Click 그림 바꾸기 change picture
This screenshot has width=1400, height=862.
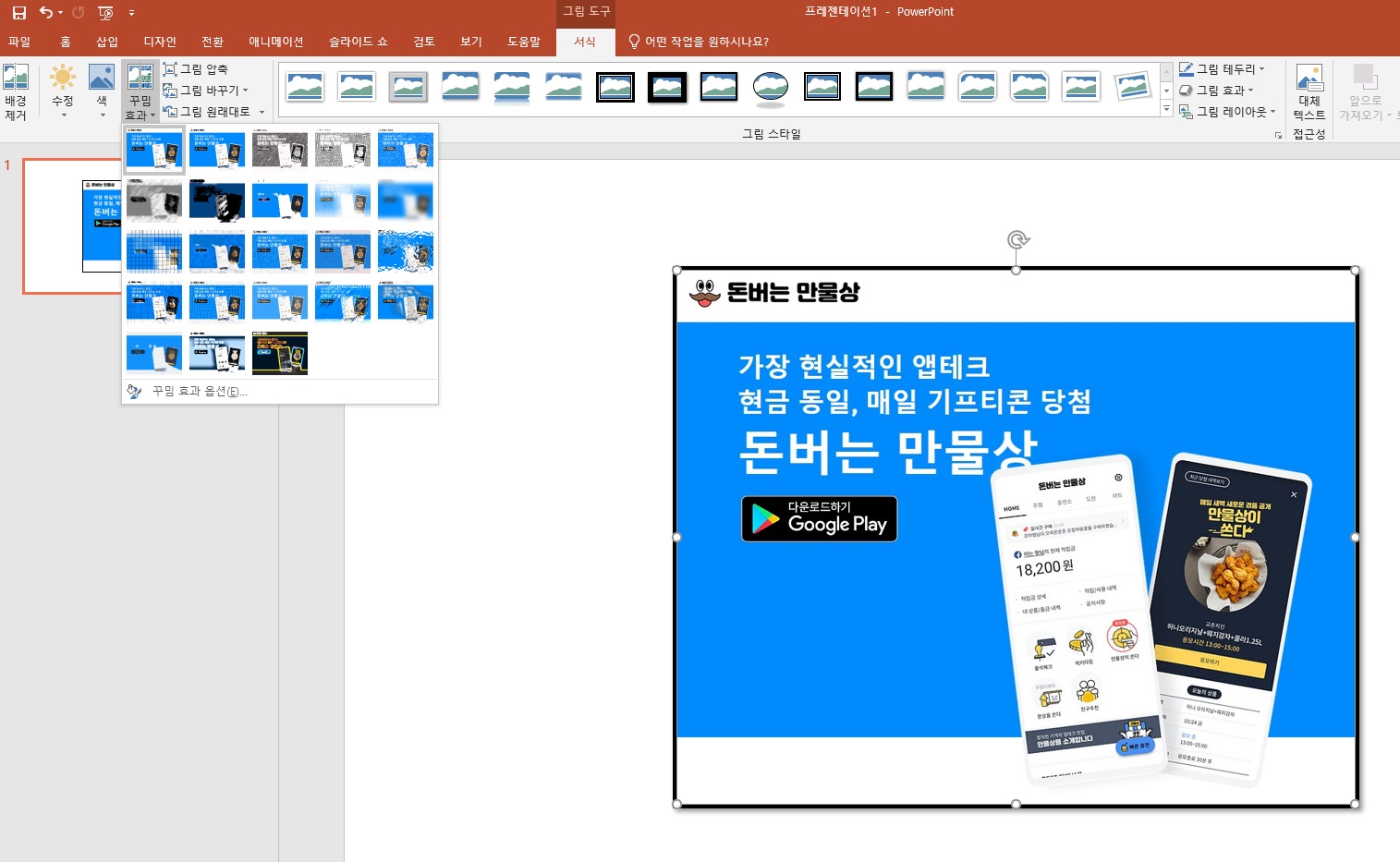[205, 91]
